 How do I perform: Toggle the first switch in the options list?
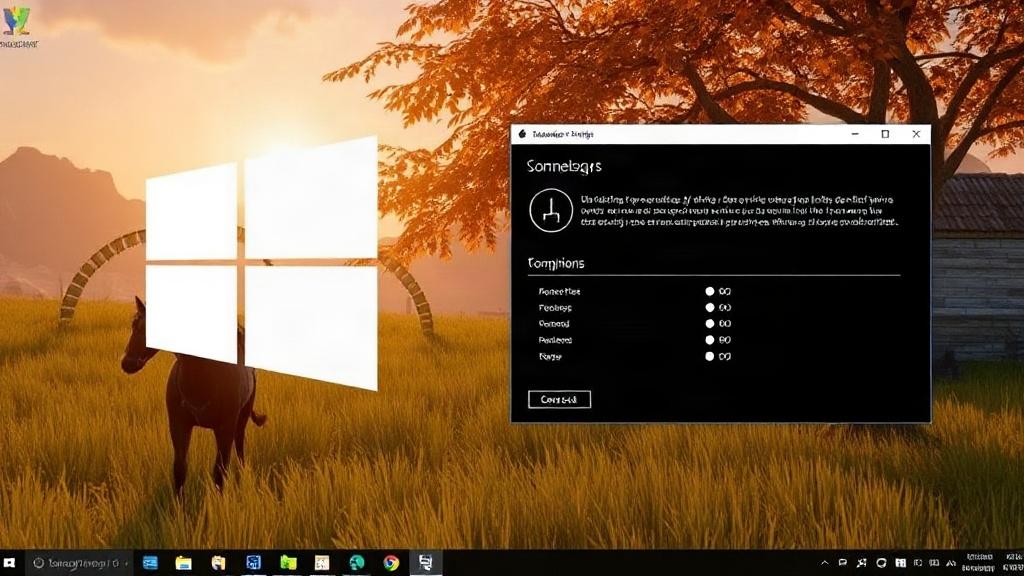718,291
